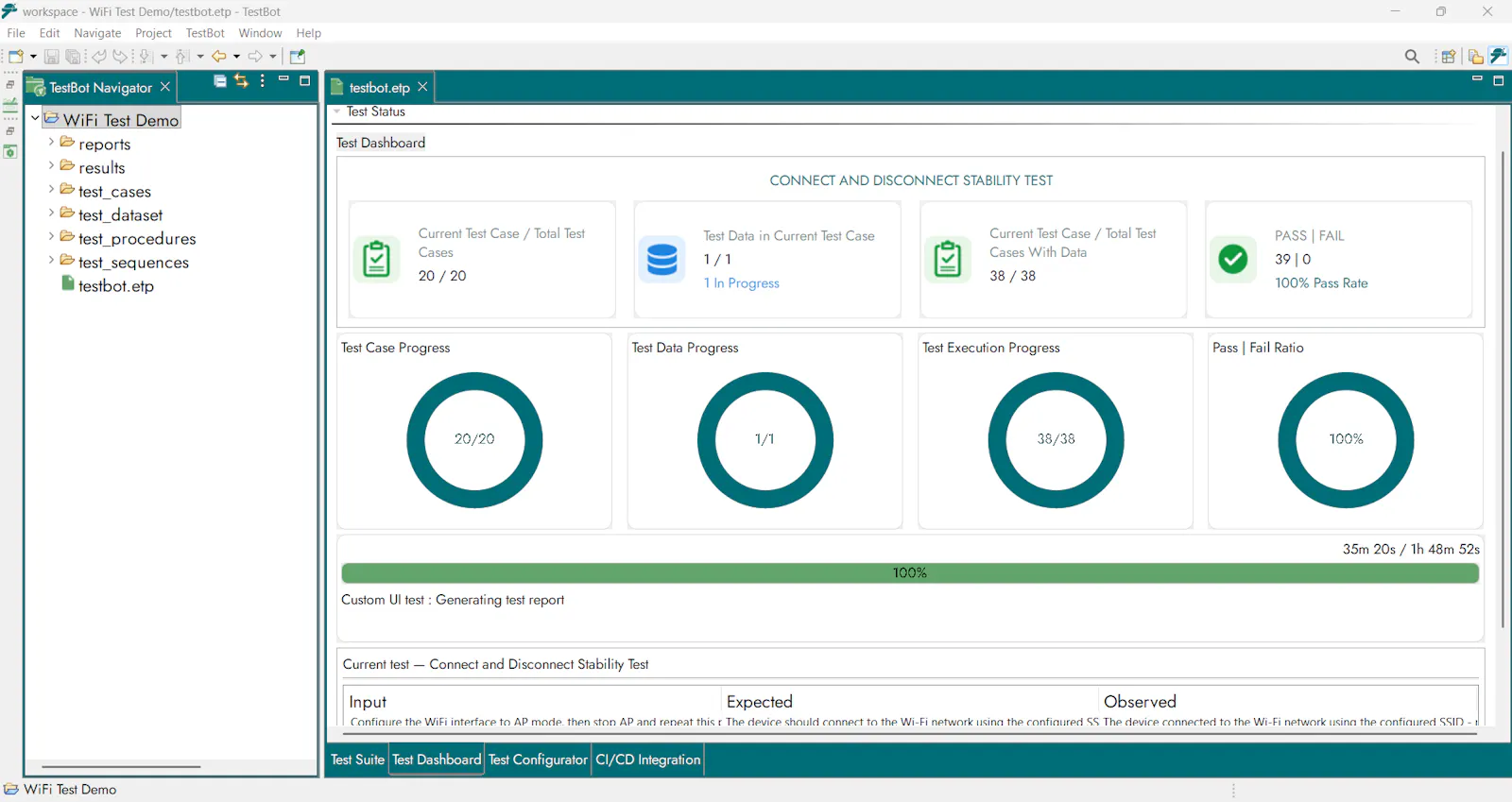Click the green 100% progress bar
Screen dimensions: 1512x802
point(910,572)
